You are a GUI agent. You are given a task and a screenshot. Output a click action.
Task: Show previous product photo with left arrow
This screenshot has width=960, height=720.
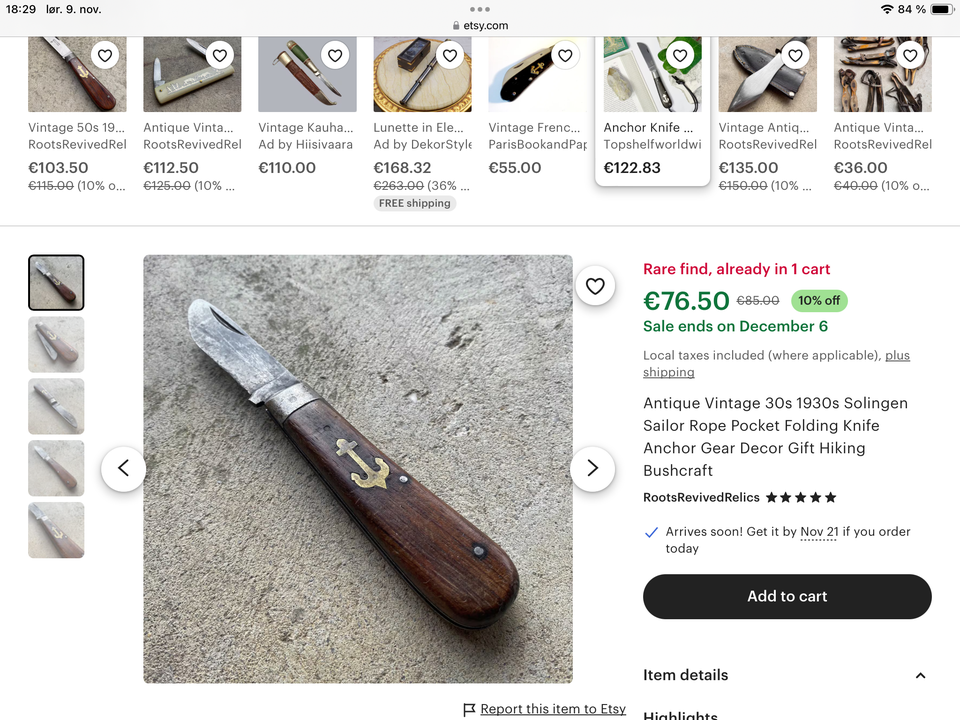coord(124,468)
